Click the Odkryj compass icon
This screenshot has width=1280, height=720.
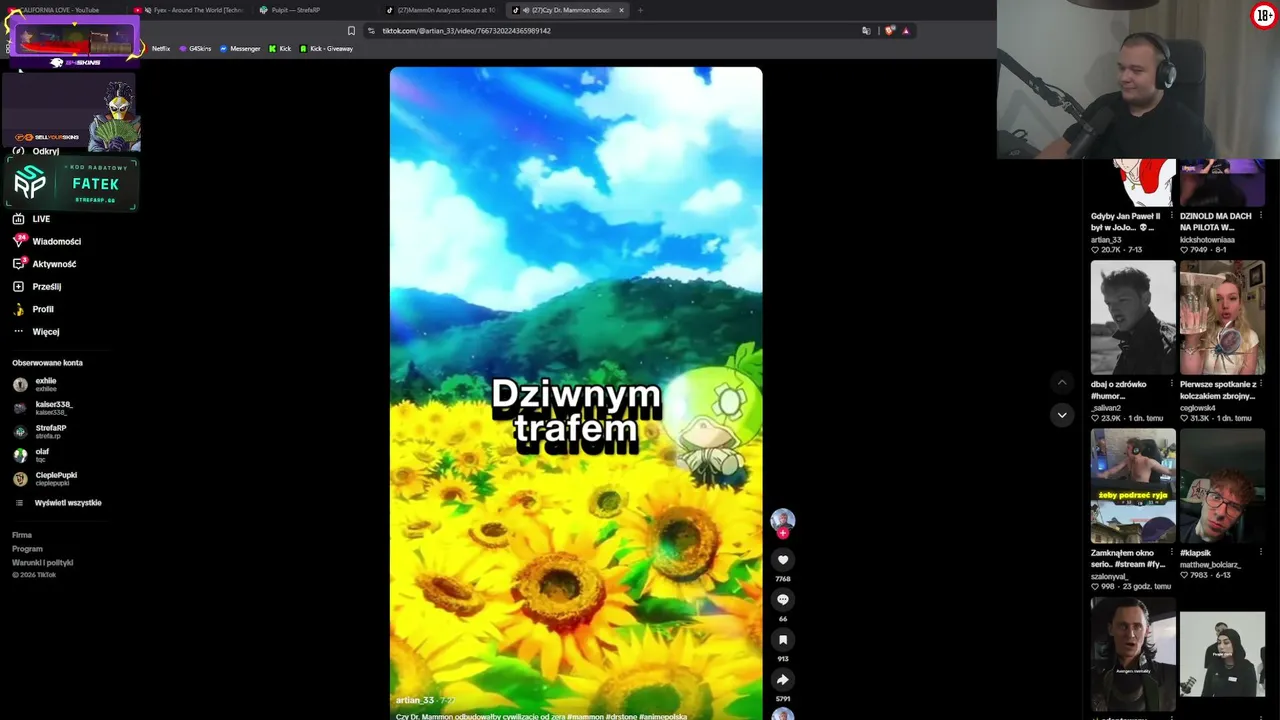click(18, 151)
